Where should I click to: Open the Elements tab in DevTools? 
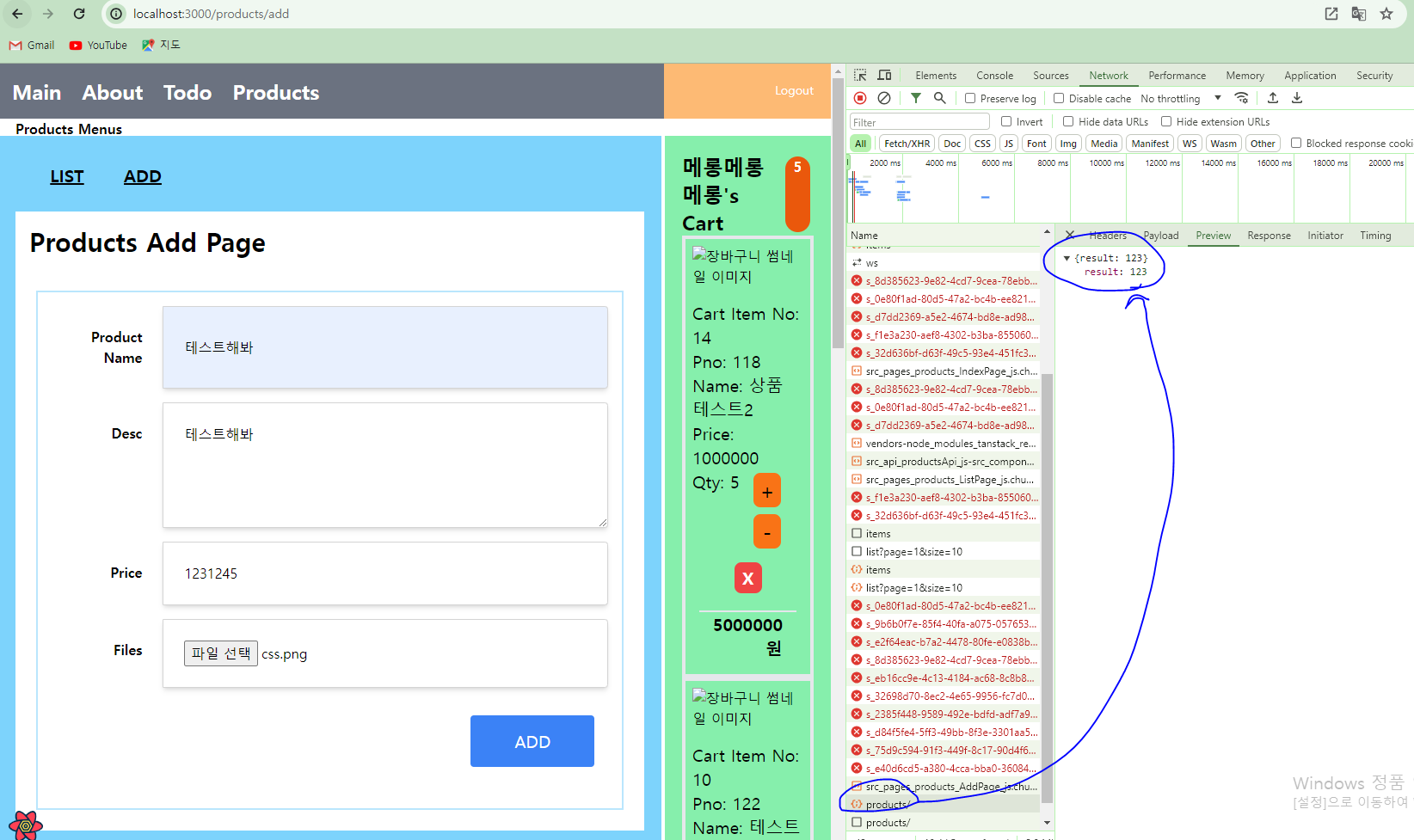click(936, 76)
